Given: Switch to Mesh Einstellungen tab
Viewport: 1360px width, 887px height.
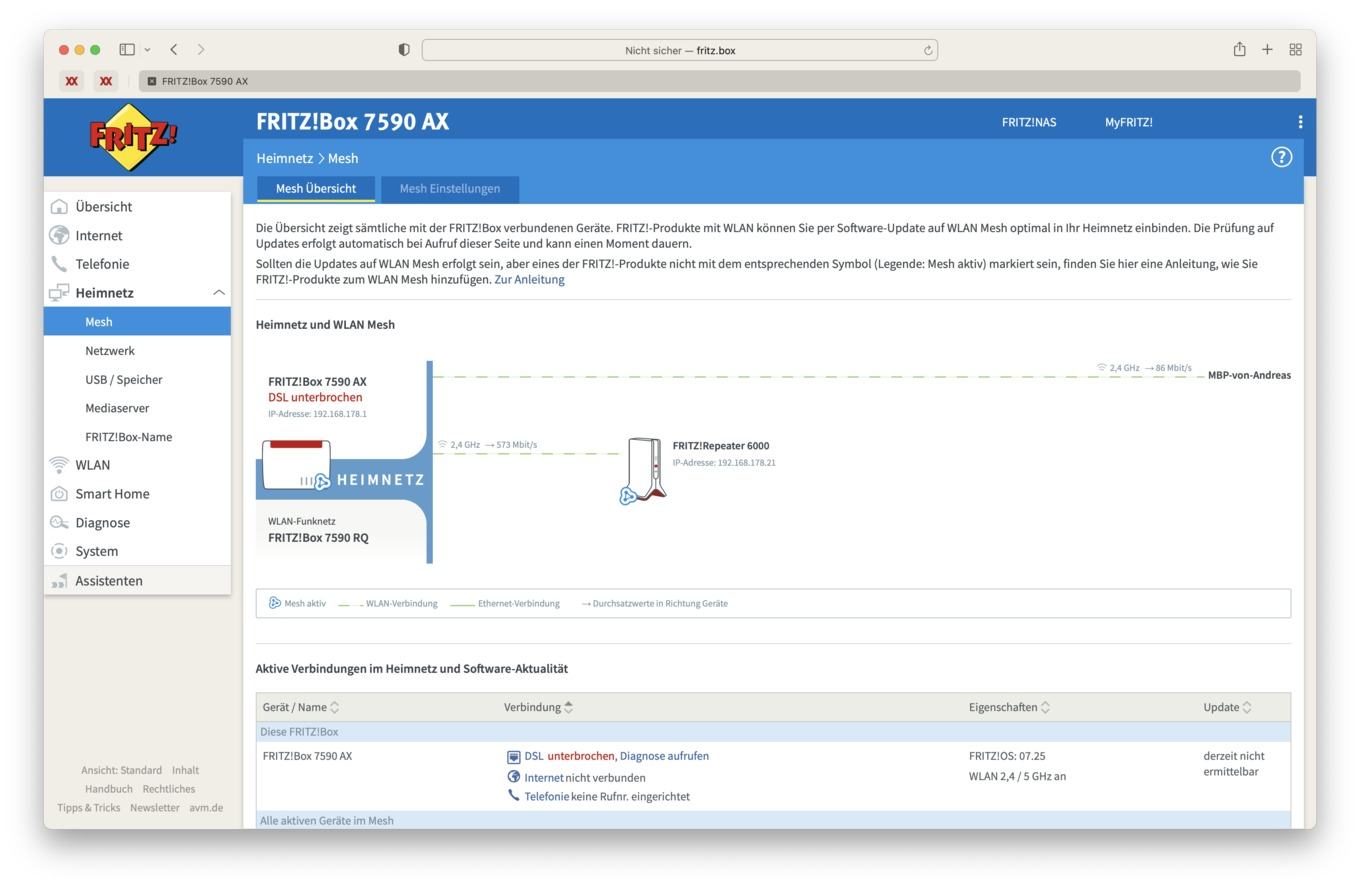Looking at the screenshot, I should (x=450, y=189).
